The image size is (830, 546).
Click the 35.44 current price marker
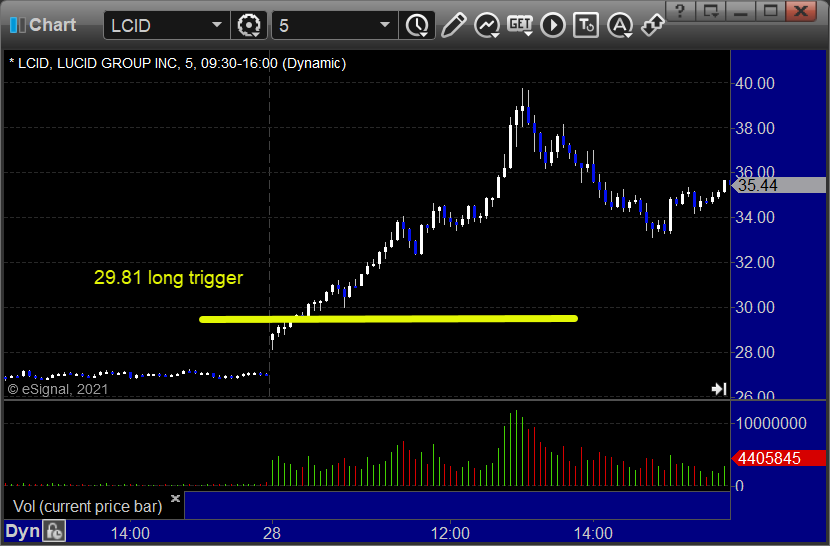point(780,185)
